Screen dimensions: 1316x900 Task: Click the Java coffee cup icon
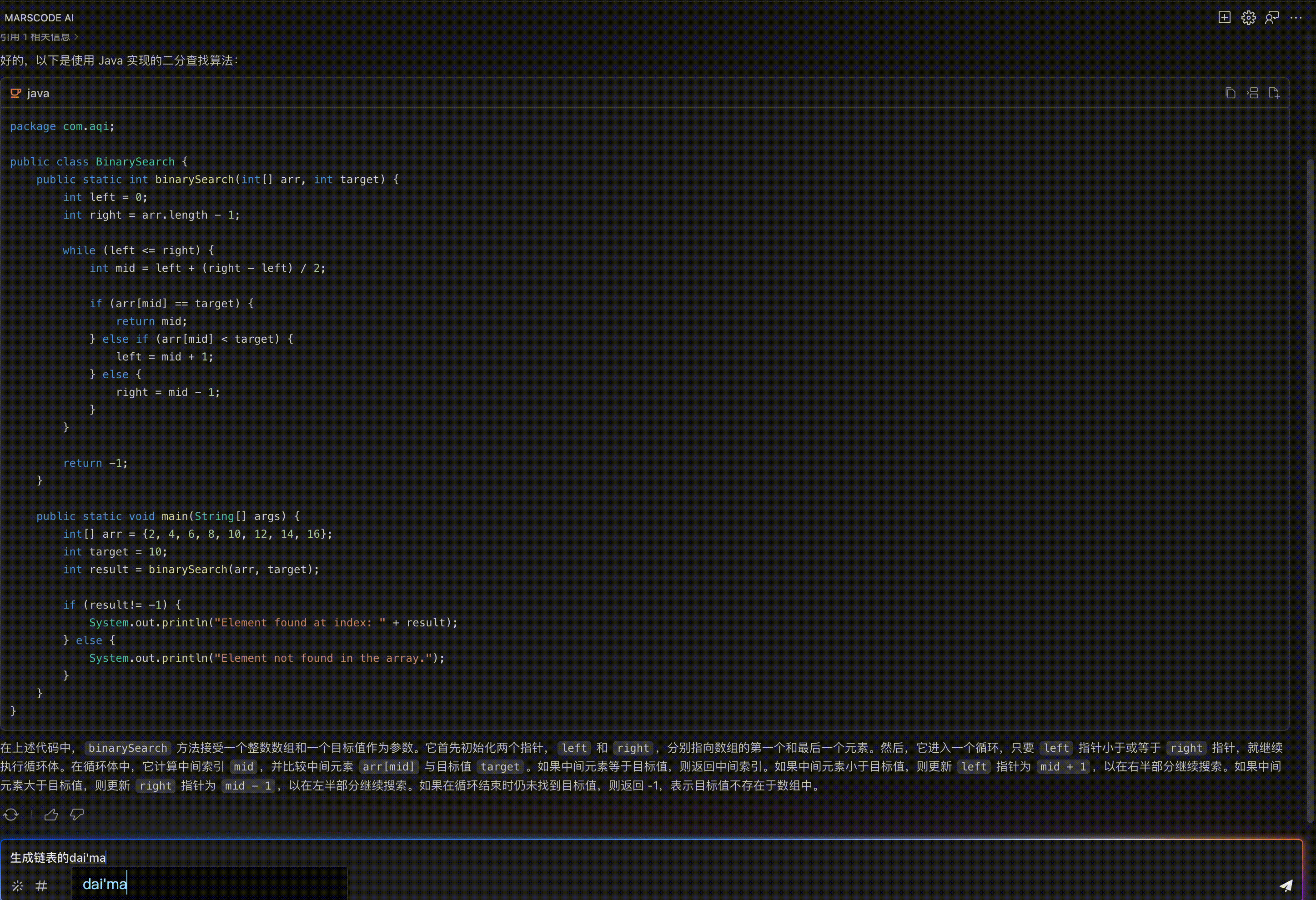15,93
